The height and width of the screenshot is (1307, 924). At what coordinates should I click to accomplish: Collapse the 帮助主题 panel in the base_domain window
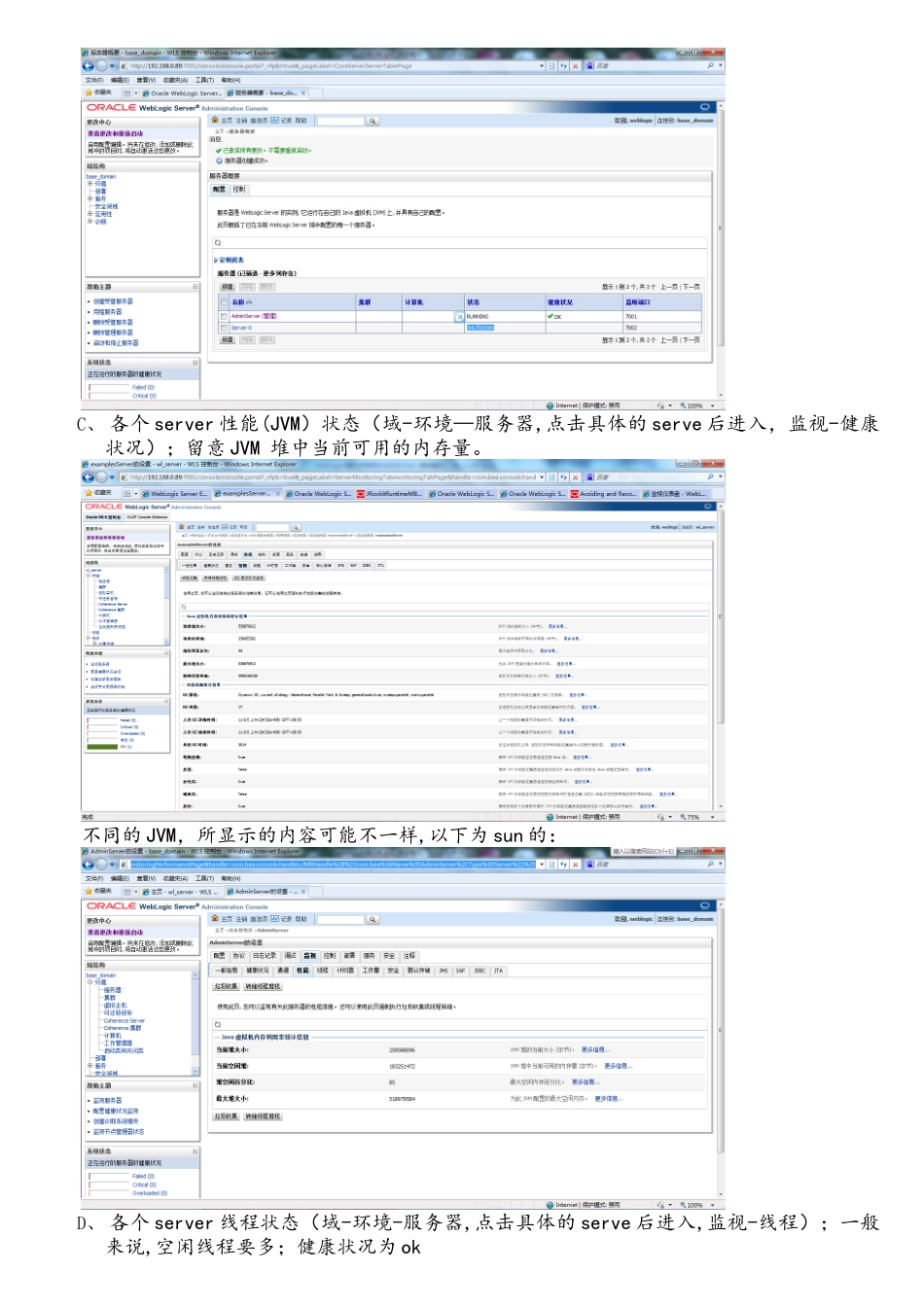(195, 287)
